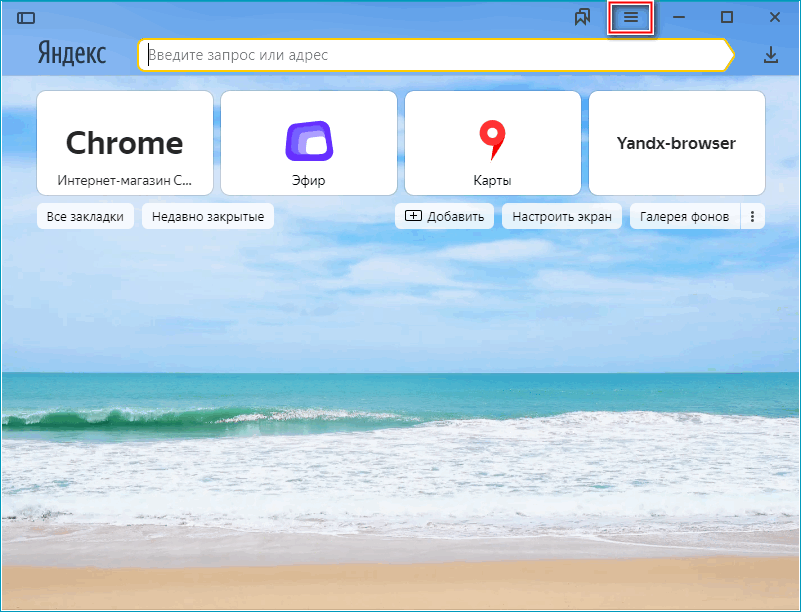
Task: Minimize the browser window
Action: click(x=679, y=18)
